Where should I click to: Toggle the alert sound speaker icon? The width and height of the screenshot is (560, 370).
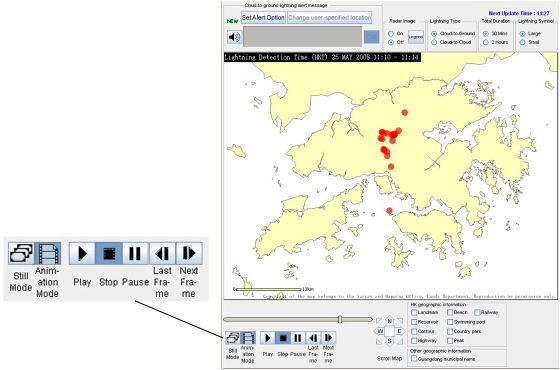click(x=234, y=37)
